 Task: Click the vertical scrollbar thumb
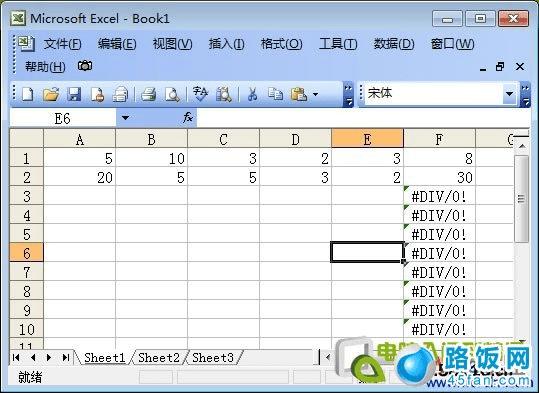pos(522,199)
